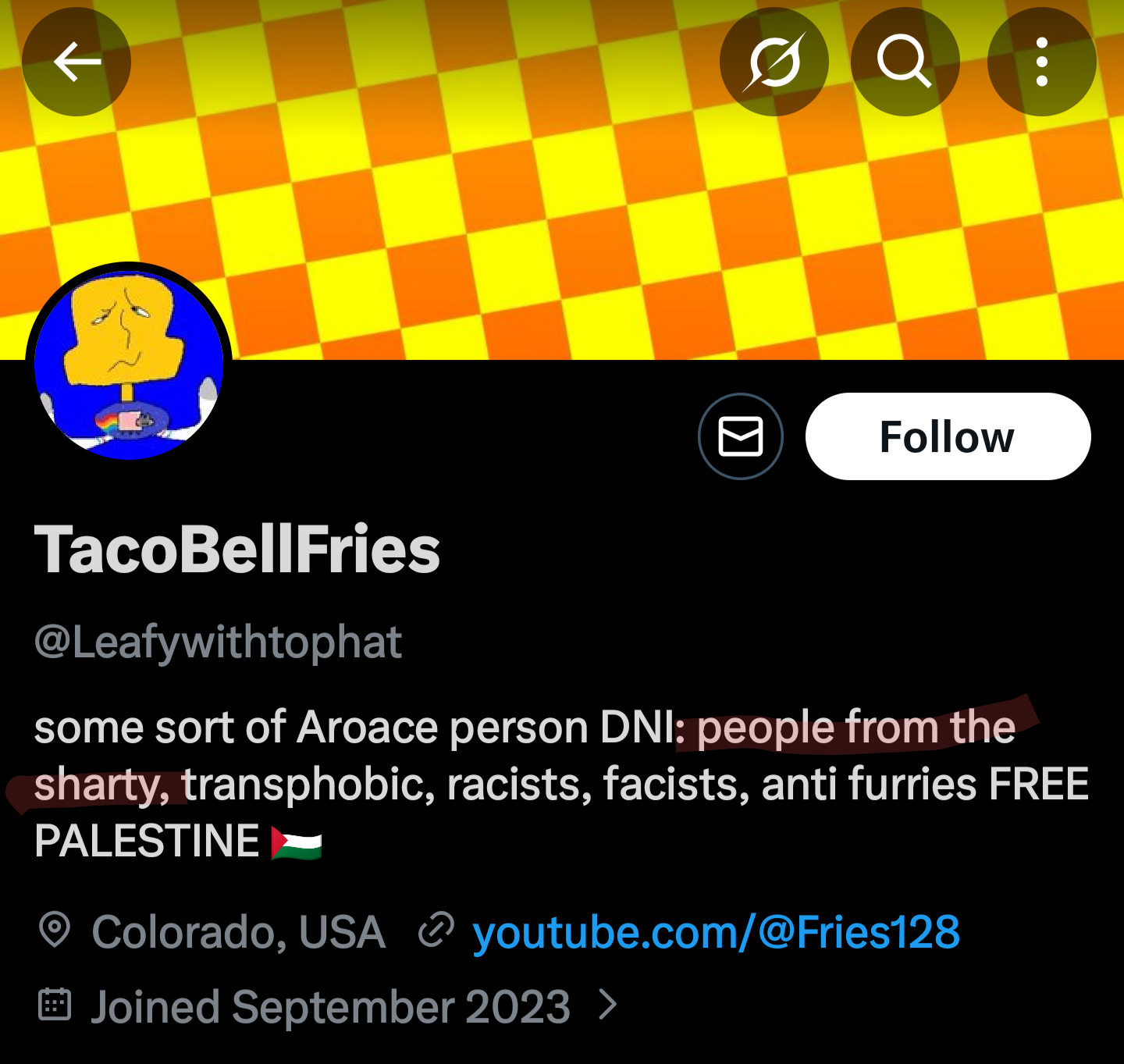This screenshot has height=1064, width=1124.
Task: Open the Joined September 2023 details
Action: 330,1006
